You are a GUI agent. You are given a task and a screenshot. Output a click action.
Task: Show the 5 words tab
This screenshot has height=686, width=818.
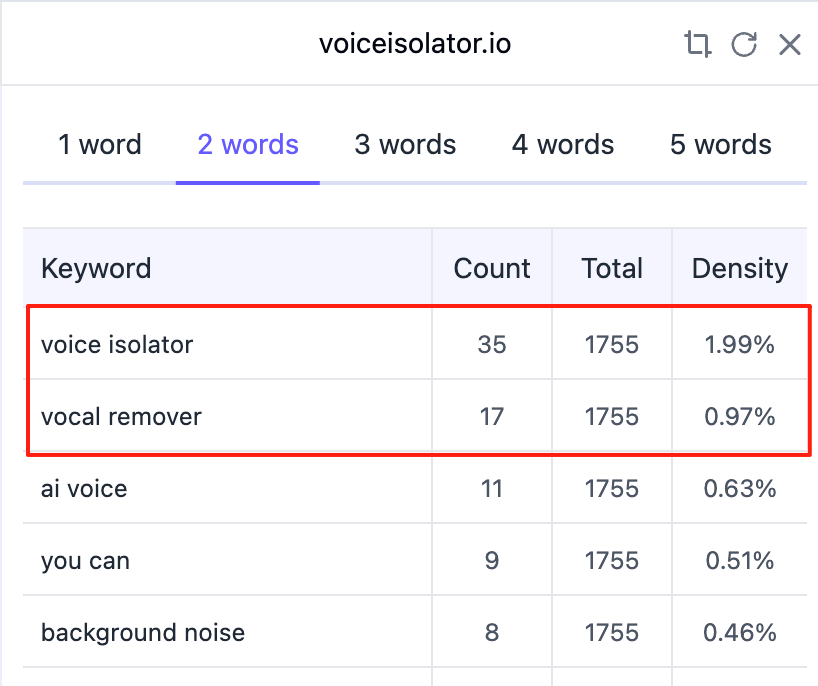[x=720, y=145]
